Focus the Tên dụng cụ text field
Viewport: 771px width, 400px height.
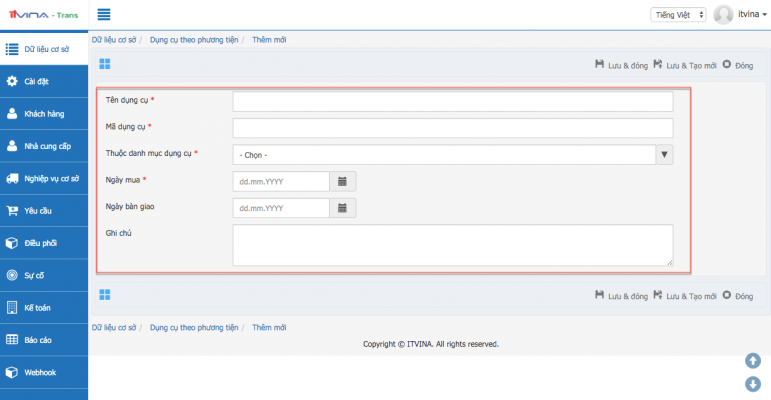[452, 102]
